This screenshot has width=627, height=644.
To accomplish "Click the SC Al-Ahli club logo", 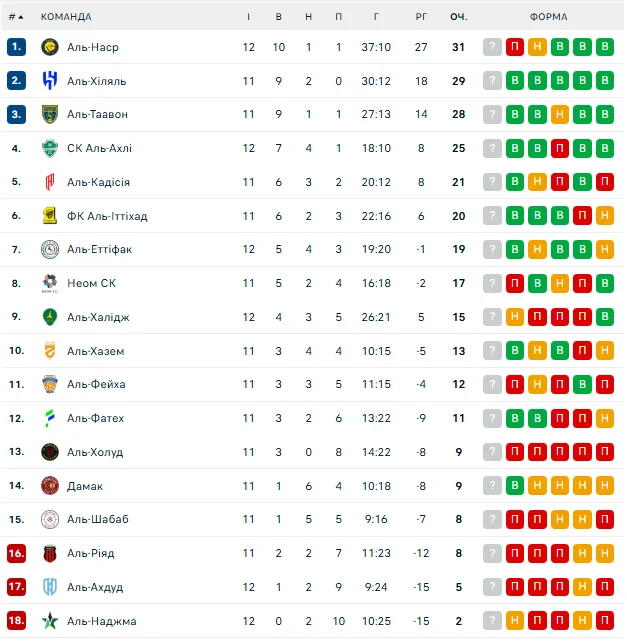I will tap(50, 149).
